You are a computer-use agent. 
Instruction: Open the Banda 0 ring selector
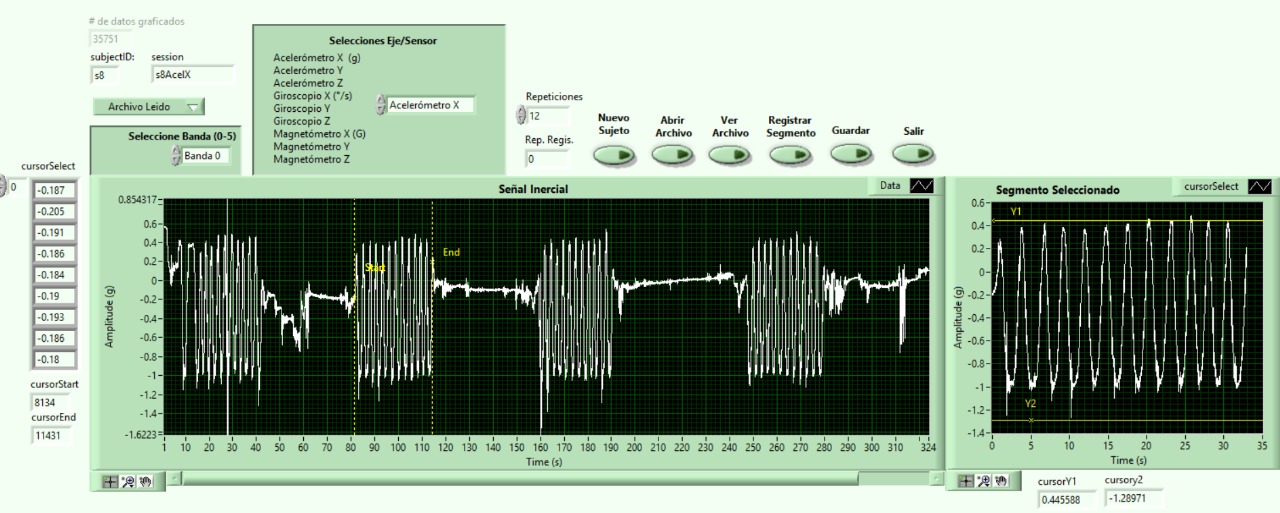207,155
